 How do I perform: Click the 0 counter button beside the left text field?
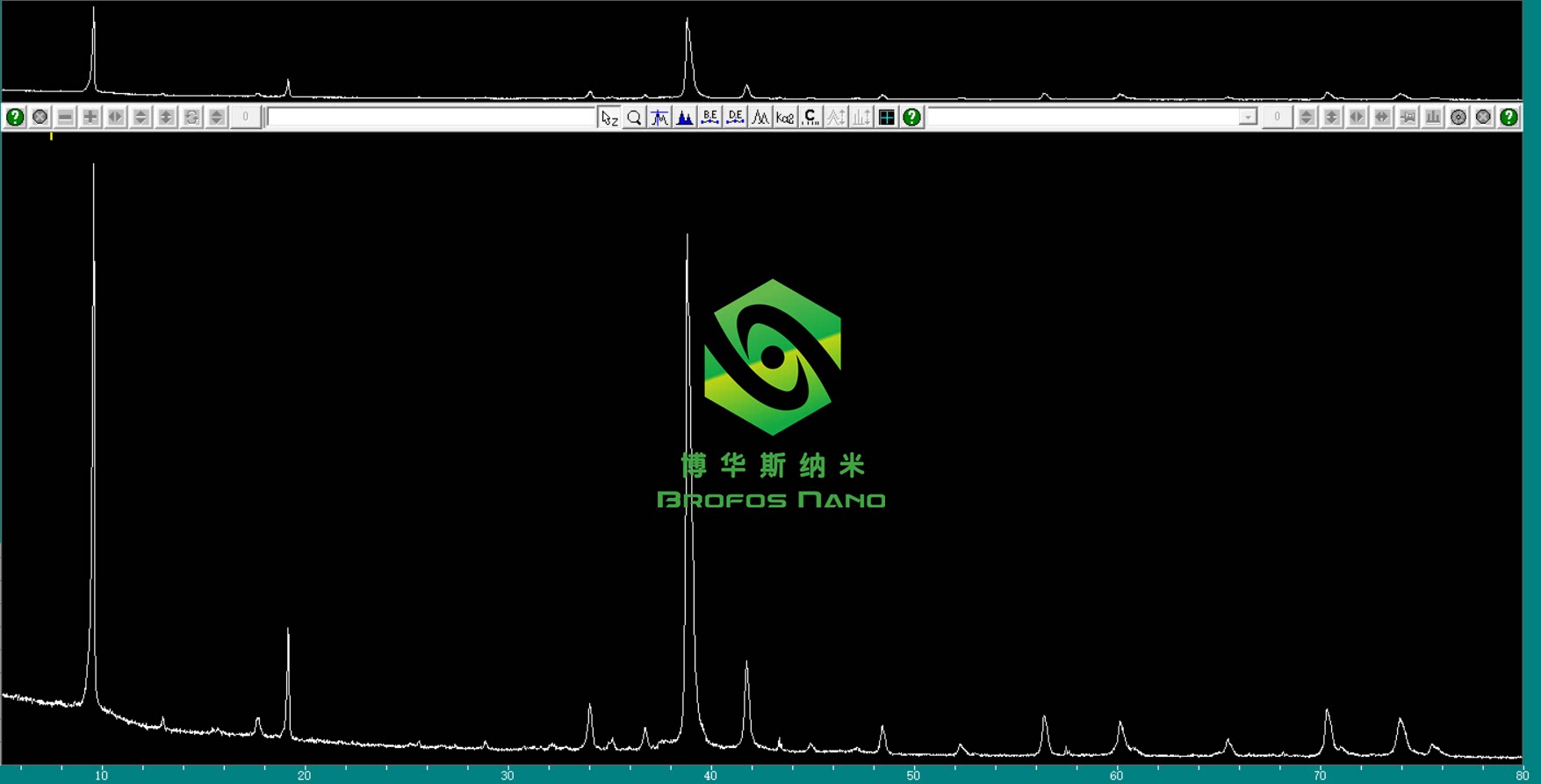(245, 117)
